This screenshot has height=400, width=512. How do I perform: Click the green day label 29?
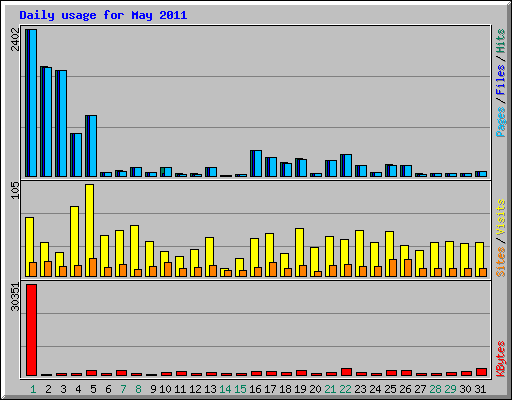pos(450,389)
